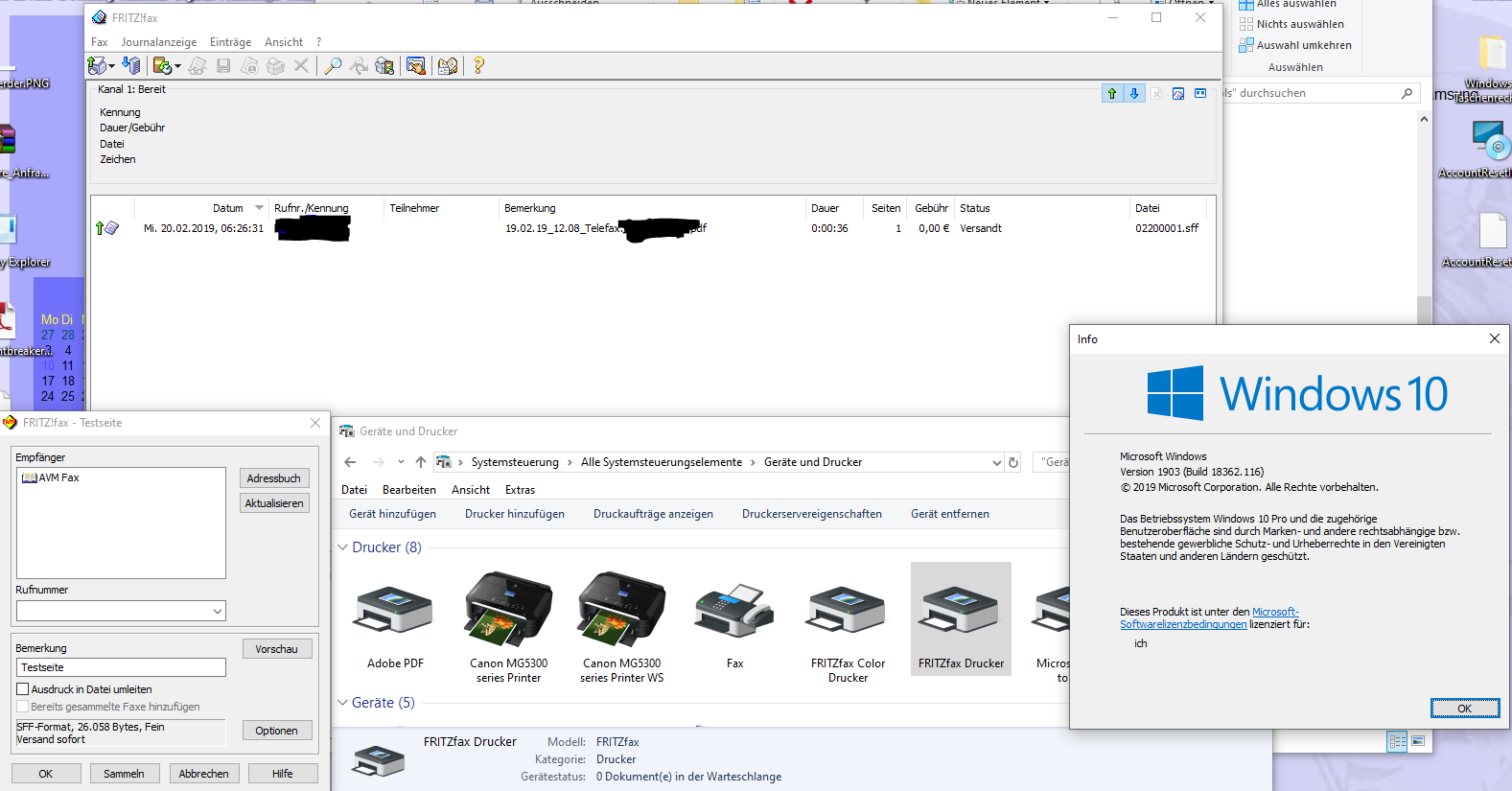
Task: Toggle green up-arrow sent faxes filter
Action: pos(1112,93)
